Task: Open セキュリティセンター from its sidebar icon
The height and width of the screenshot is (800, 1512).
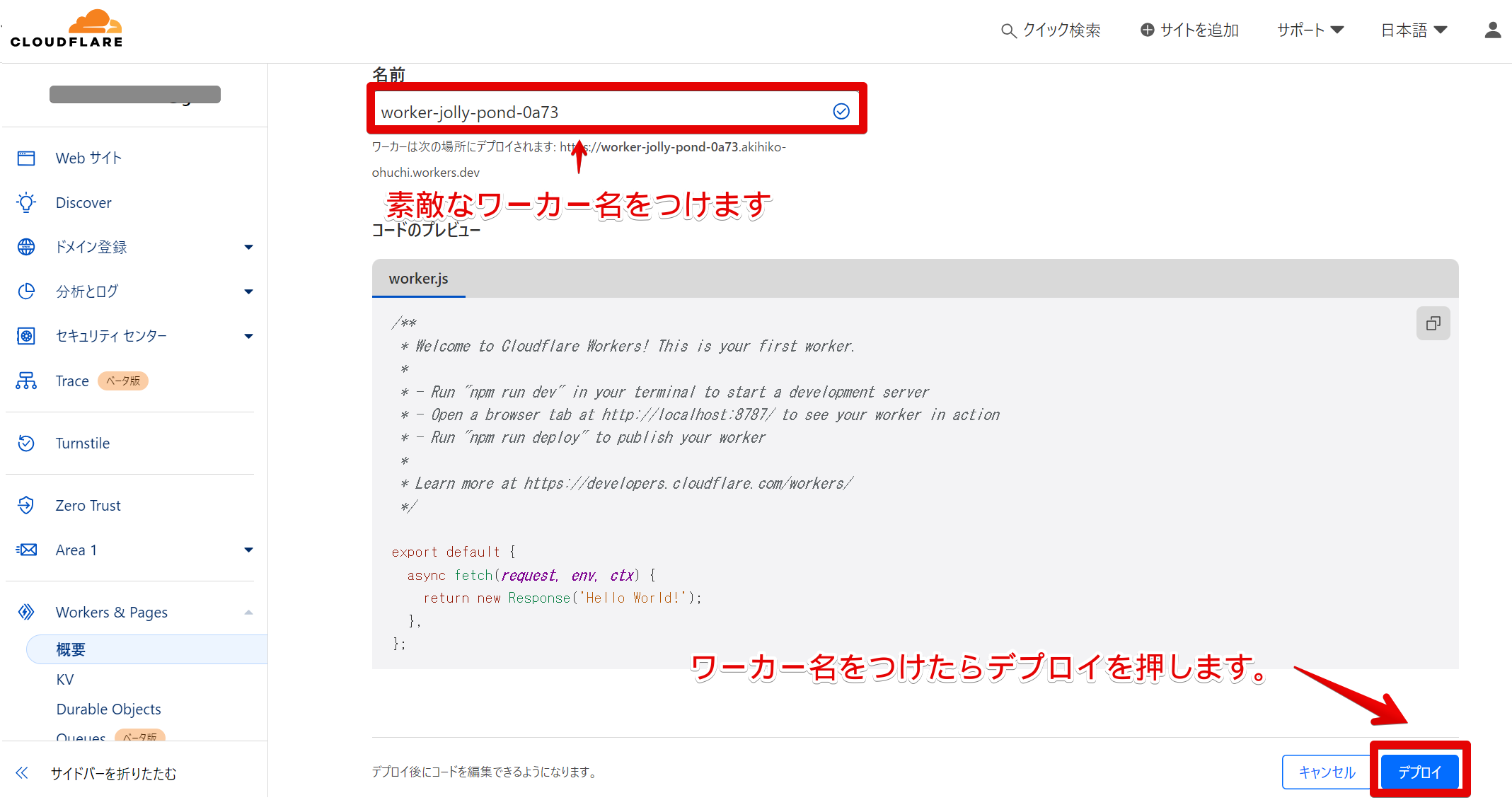Action: pyautogui.click(x=26, y=336)
